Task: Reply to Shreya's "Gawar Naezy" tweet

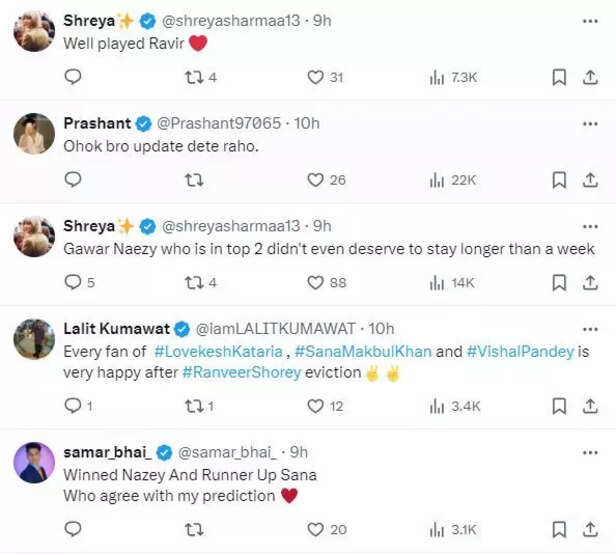Action: [73, 282]
